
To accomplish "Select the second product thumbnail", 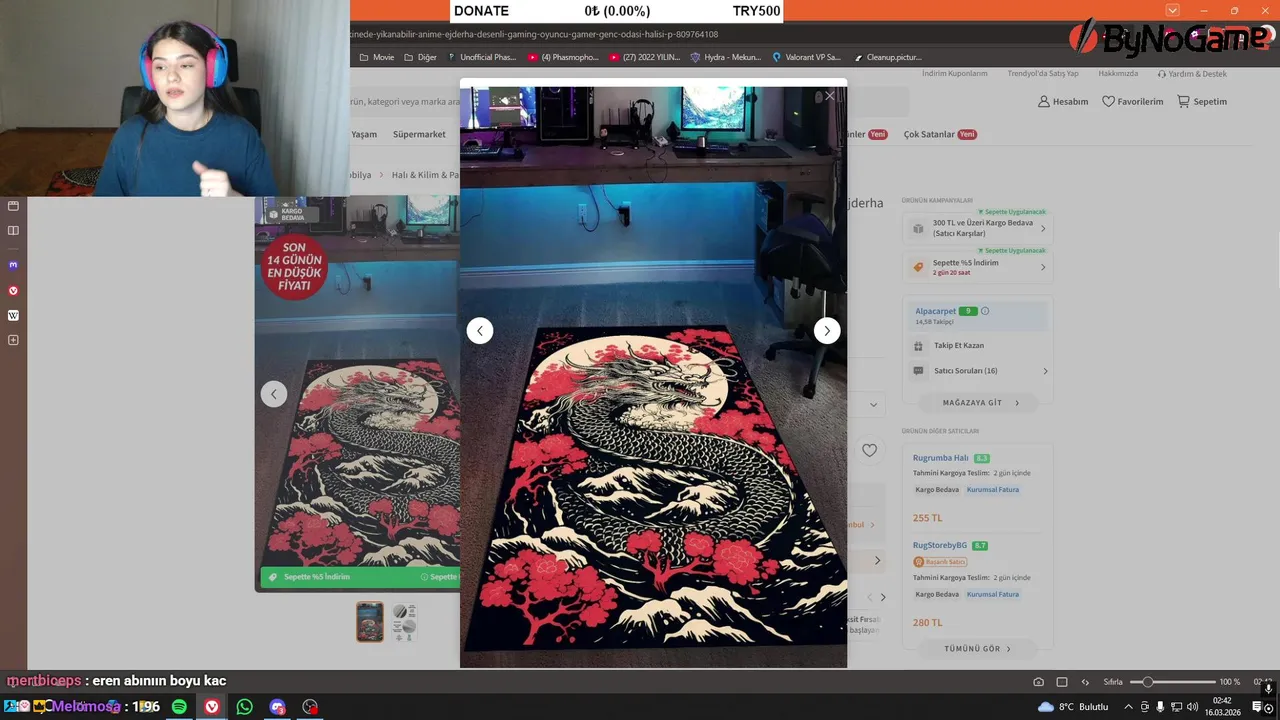I will 404,622.
